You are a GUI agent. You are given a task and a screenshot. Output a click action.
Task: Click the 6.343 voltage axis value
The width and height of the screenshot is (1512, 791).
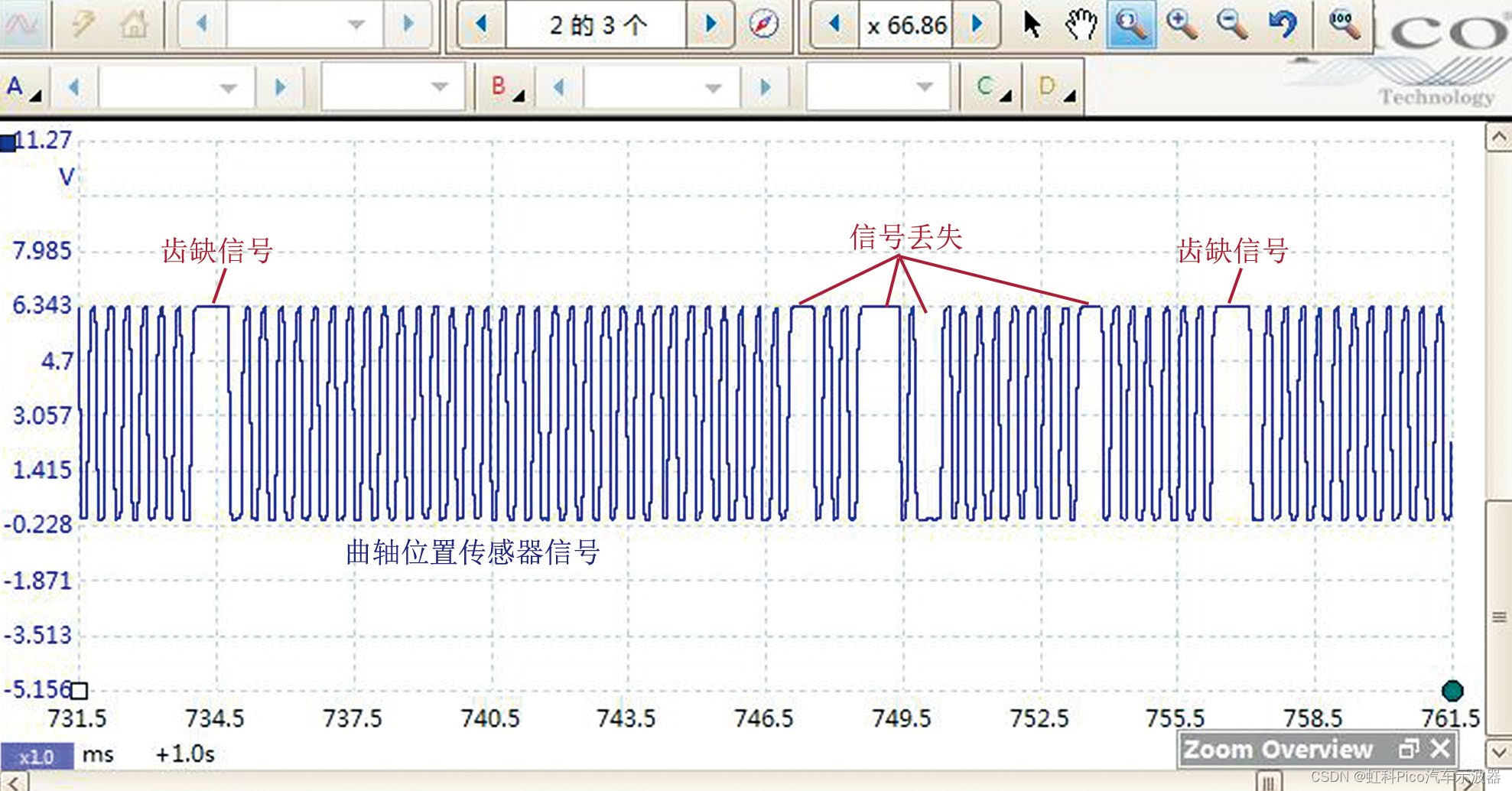(42, 305)
